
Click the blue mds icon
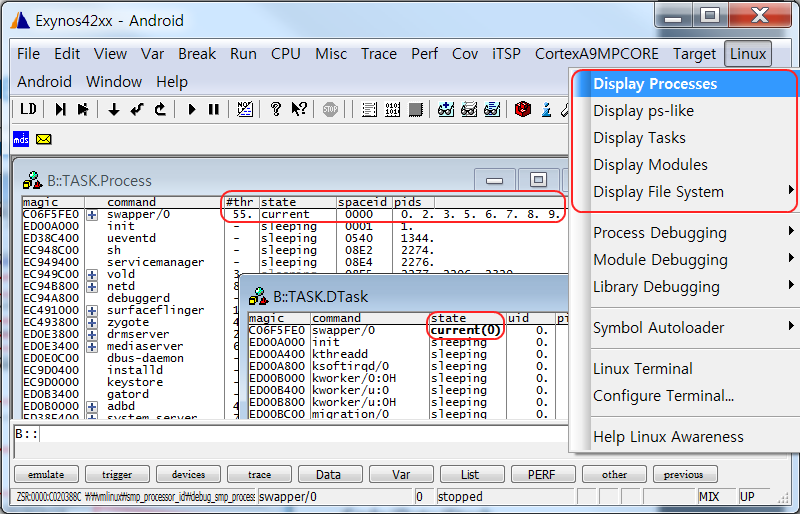click(21, 139)
